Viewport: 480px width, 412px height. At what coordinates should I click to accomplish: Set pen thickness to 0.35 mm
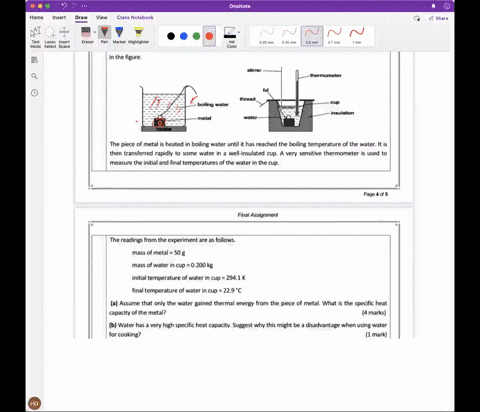pyautogui.click(x=289, y=36)
